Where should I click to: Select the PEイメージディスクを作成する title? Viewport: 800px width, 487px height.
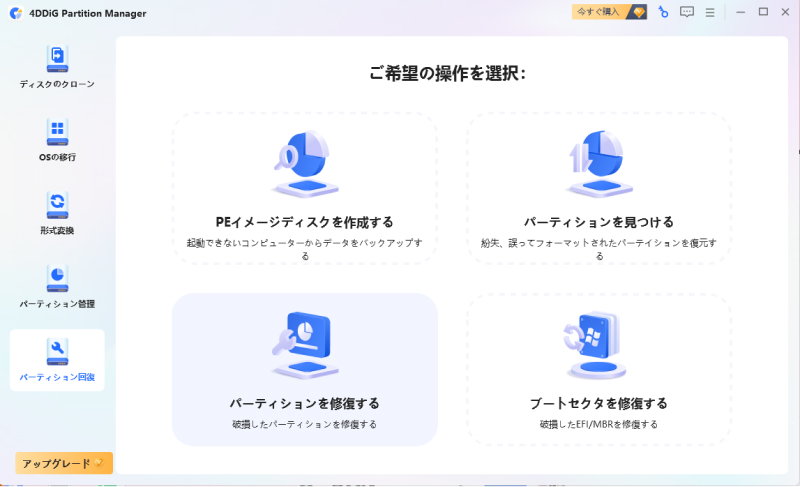(305, 222)
